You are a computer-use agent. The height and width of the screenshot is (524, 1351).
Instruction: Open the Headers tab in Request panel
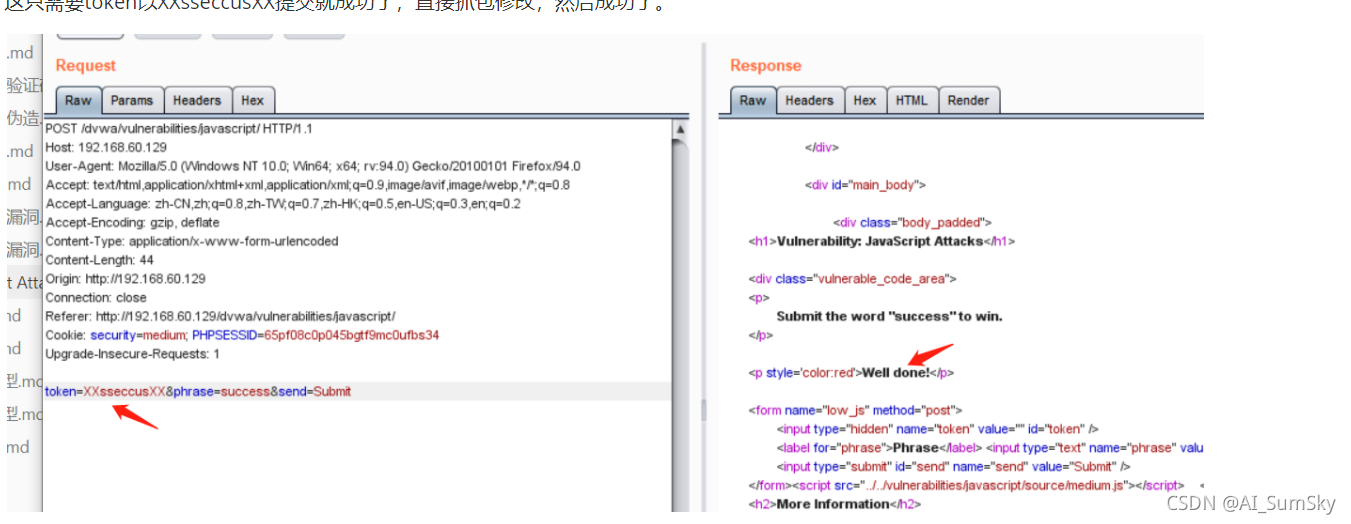(x=197, y=100)
